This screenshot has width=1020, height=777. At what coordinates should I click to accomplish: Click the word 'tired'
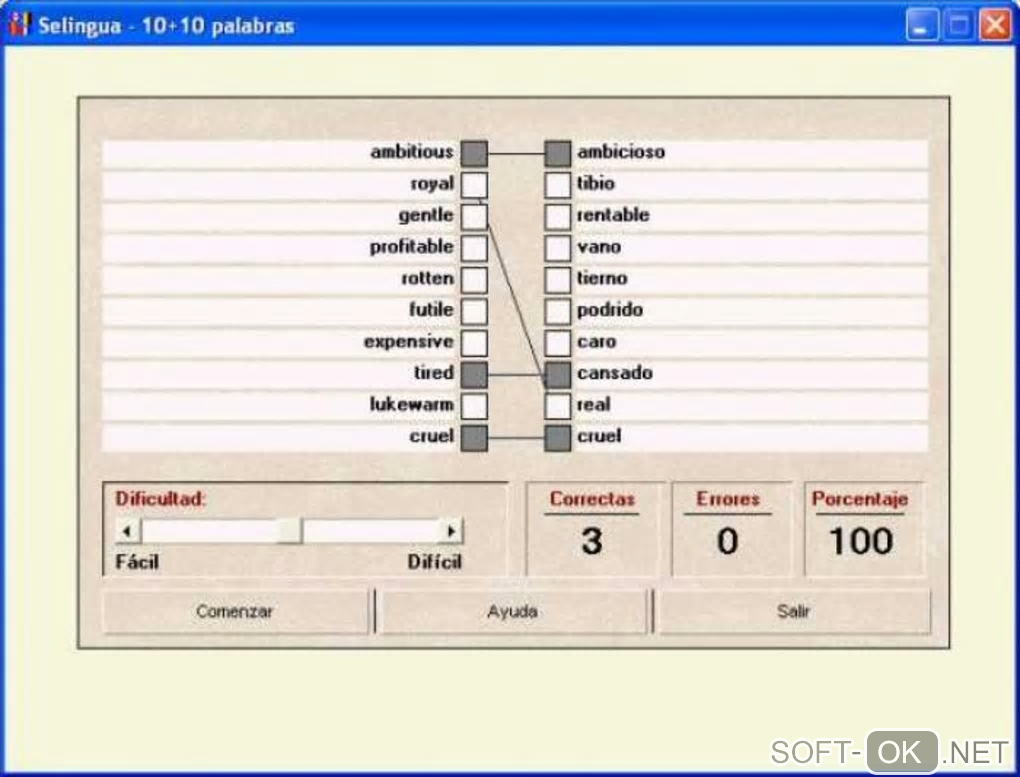pyautogui.click(x=434, y=373)
